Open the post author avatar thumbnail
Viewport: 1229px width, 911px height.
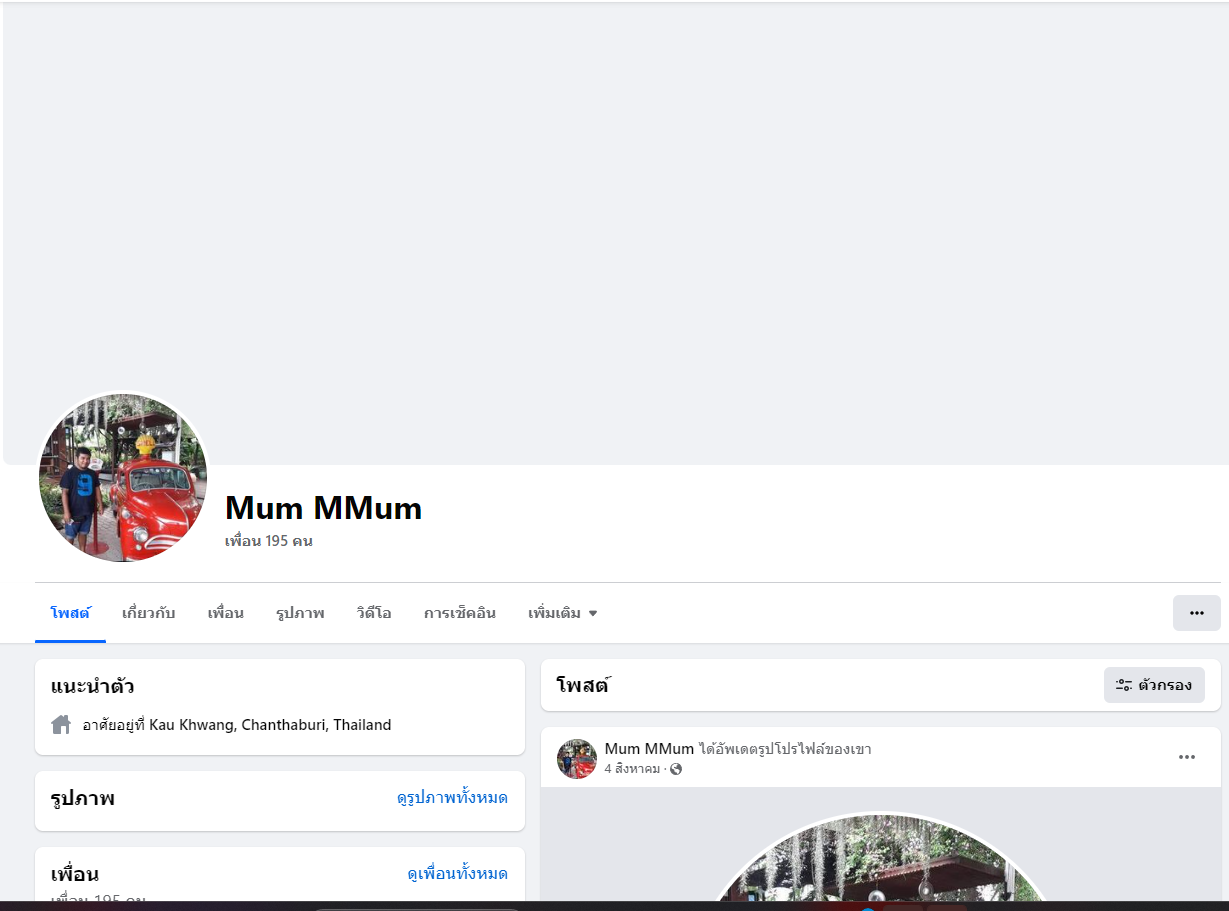click(577, 759)
